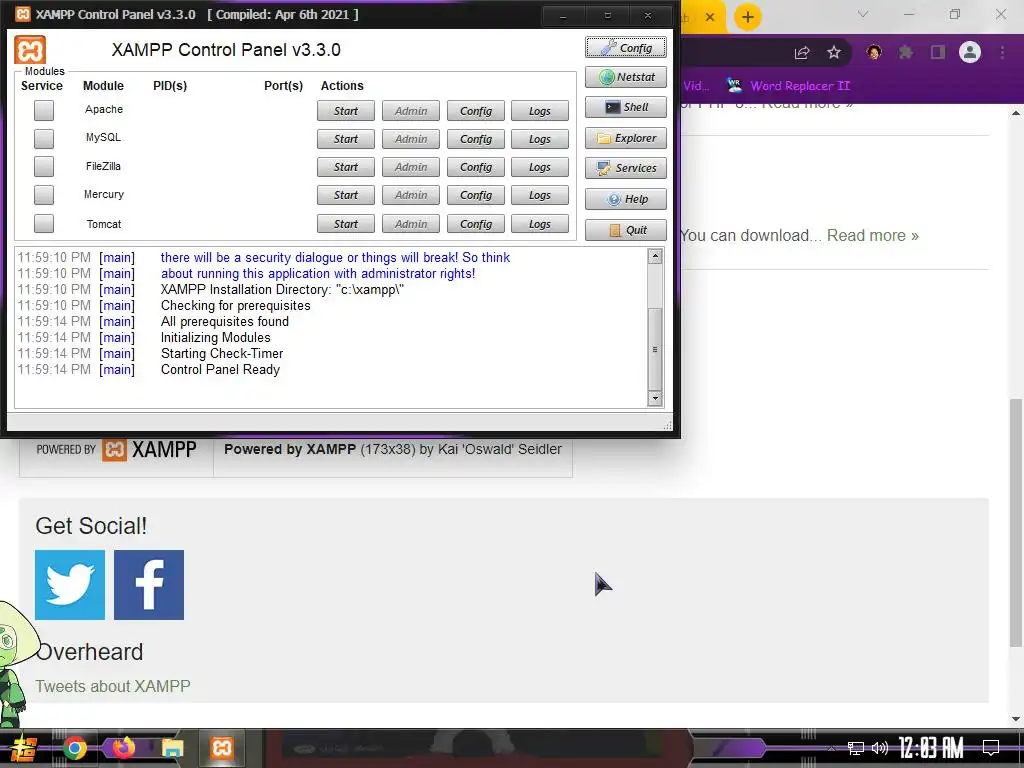The height and width of the screenshot is (768, 1024).
Task: Start the Tomcat module
Action: (x=345, y=224)
